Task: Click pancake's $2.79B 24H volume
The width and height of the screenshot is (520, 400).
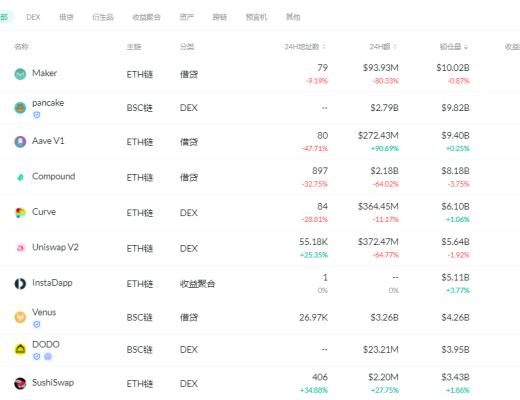Action: click(x=384, y=108)
